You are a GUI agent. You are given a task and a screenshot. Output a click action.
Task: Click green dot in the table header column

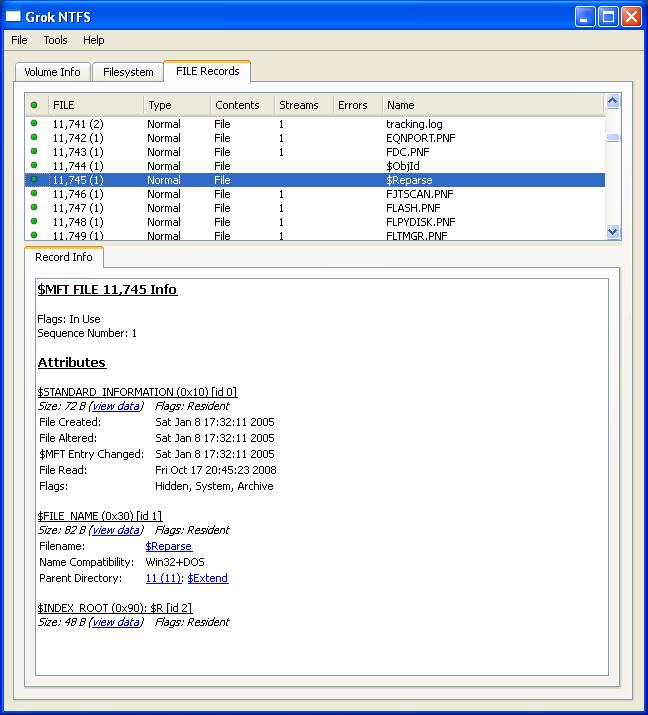pyautogui.click(x=34, y=105)
